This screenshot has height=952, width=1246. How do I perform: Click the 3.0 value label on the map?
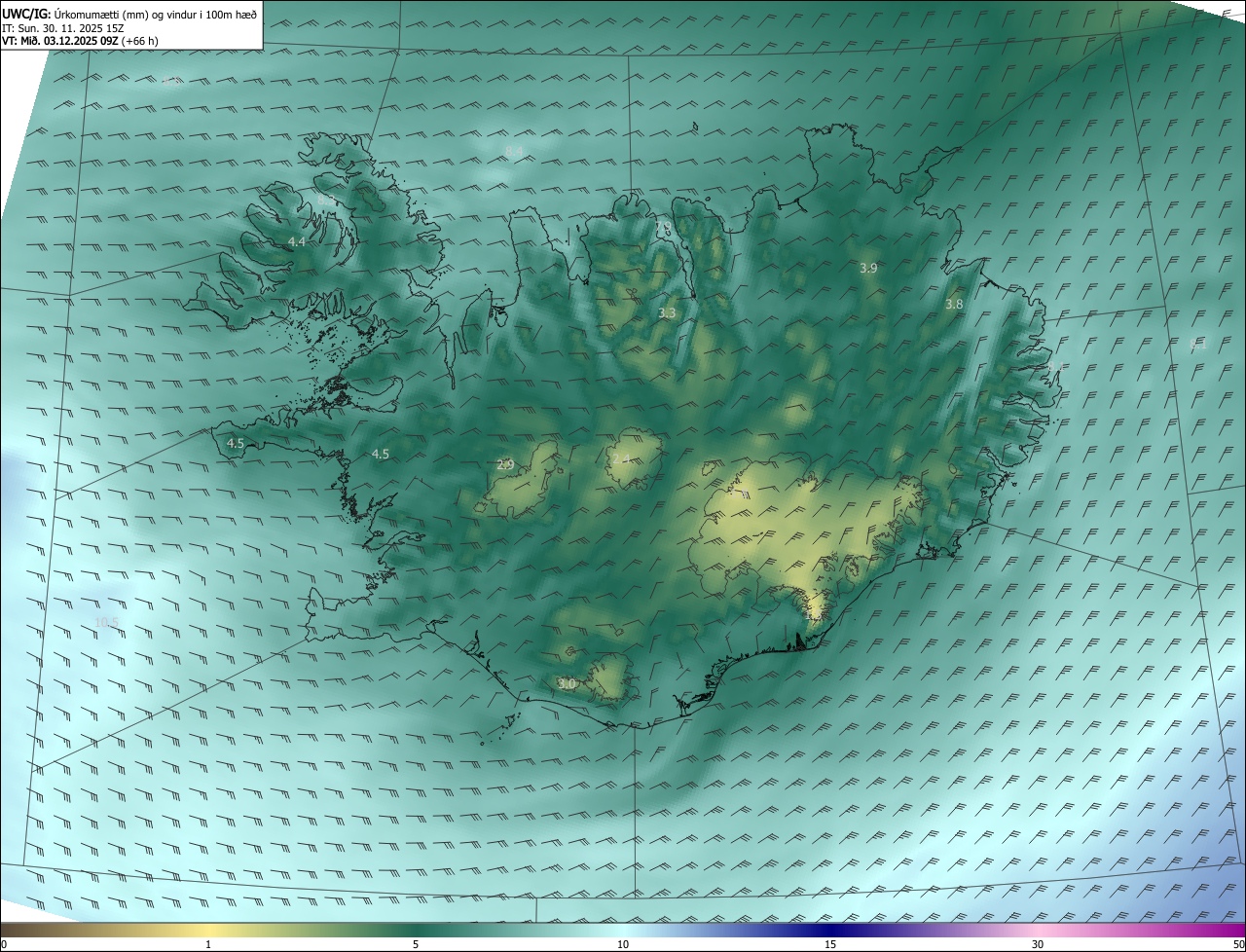pos(567,684)
